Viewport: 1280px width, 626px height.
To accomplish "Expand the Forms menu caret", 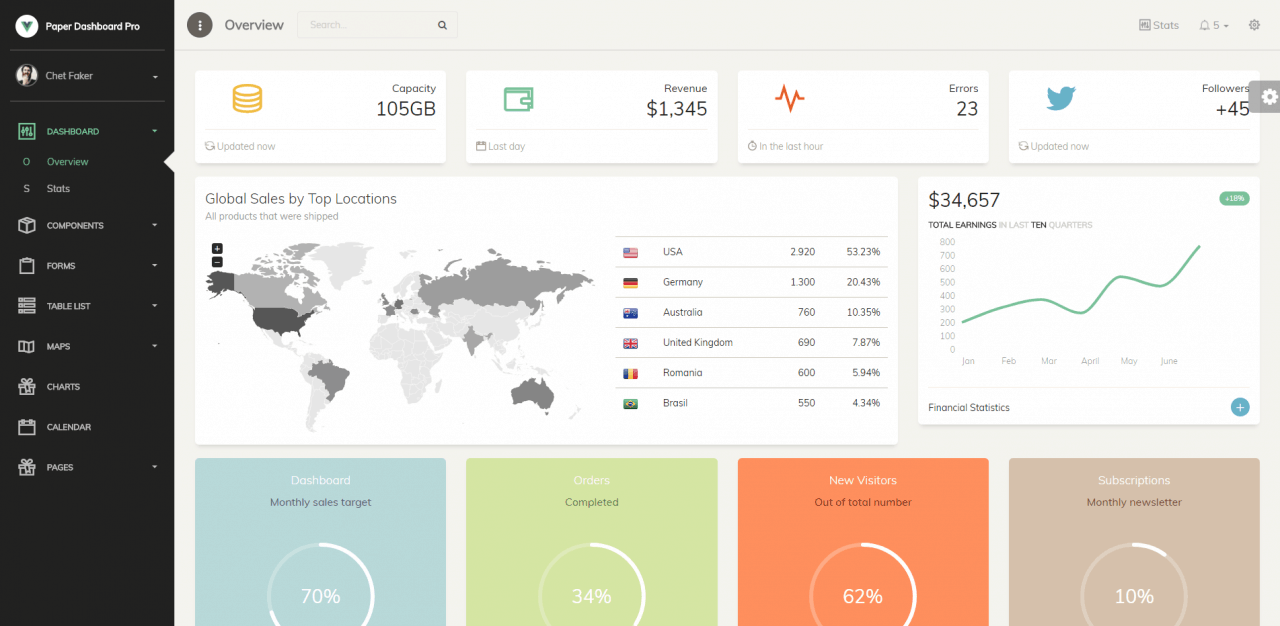I will point(154,266).
